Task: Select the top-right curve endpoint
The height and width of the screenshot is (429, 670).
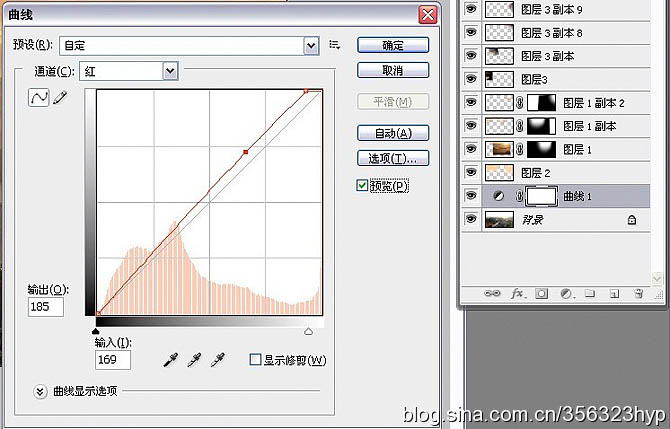Action: click(306, 91)
